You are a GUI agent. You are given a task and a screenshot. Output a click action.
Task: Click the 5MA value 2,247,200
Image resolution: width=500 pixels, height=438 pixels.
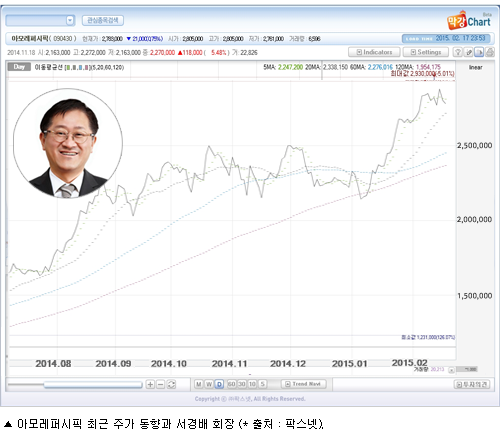290,67
